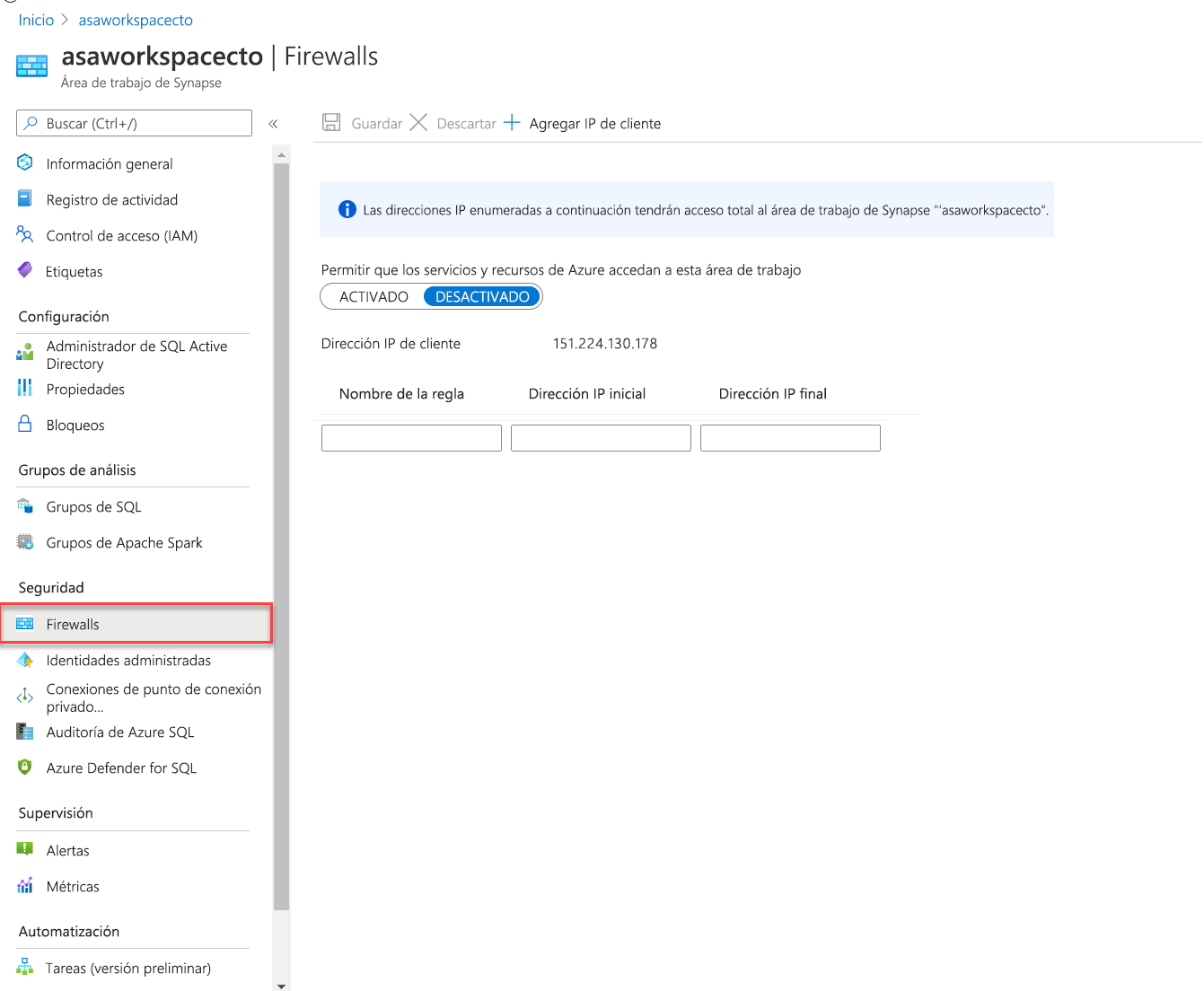
Task: Click the Grupos de SQL icon
Action: [25, 506]
